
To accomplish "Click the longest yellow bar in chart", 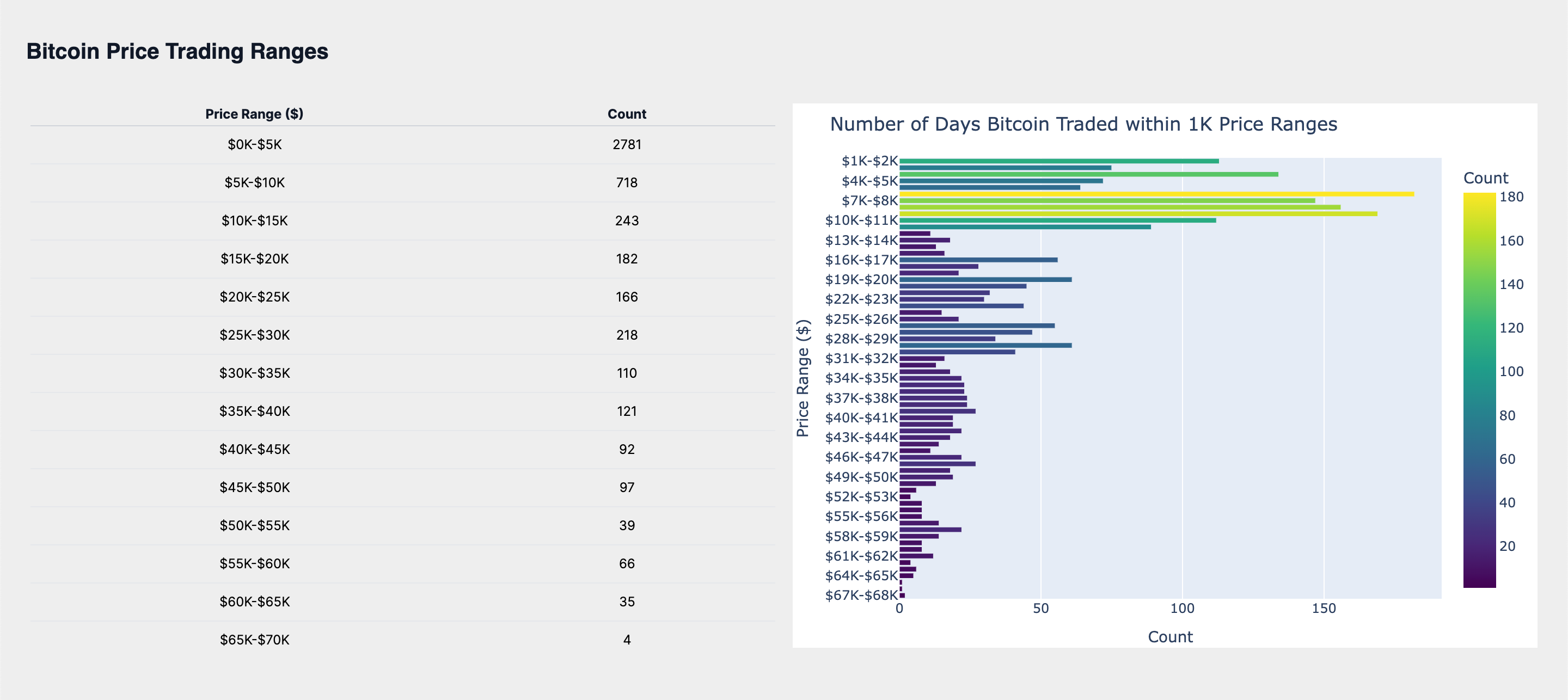I will 1156,194.
